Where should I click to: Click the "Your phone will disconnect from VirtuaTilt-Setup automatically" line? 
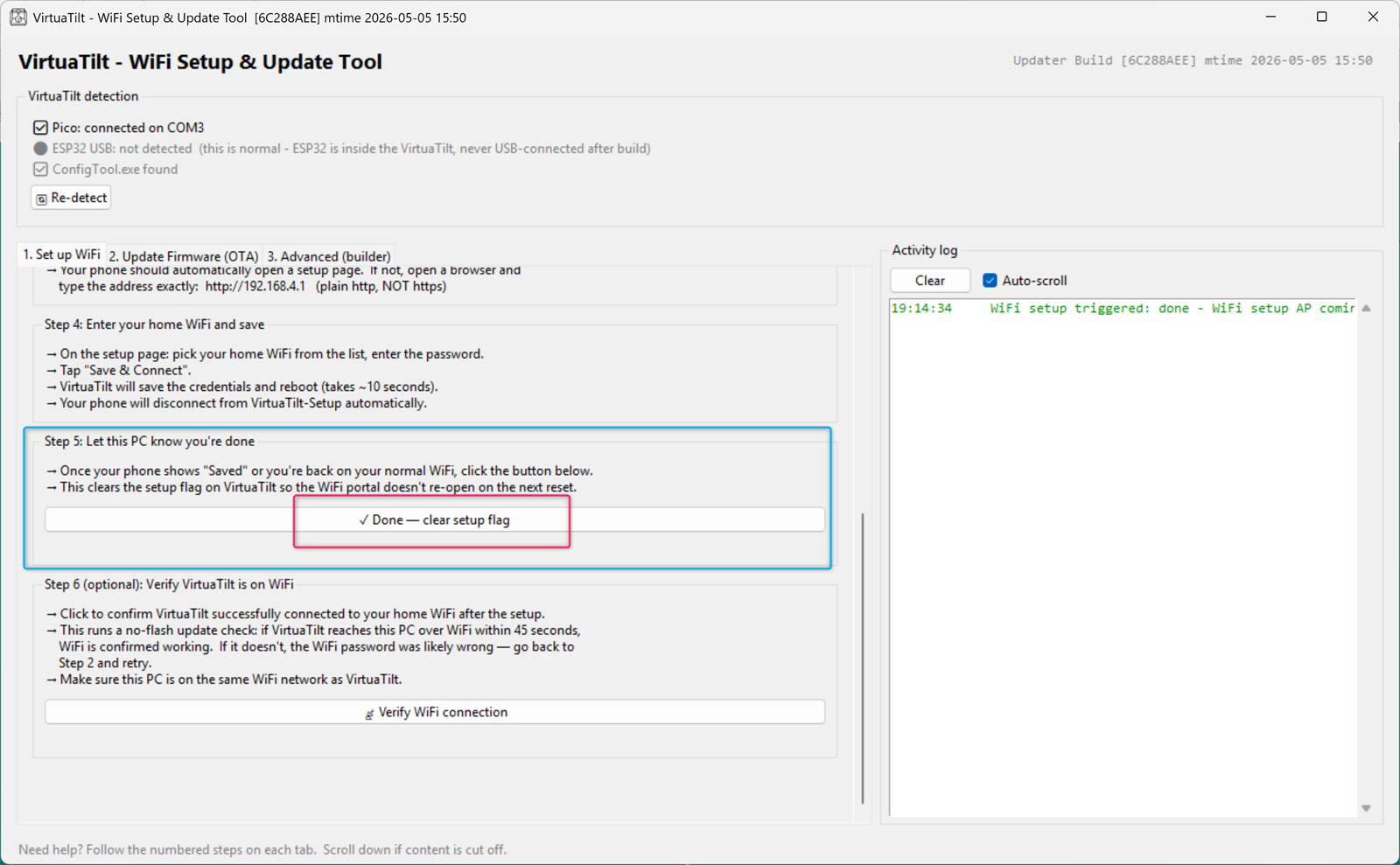click(x=237, y=403)
